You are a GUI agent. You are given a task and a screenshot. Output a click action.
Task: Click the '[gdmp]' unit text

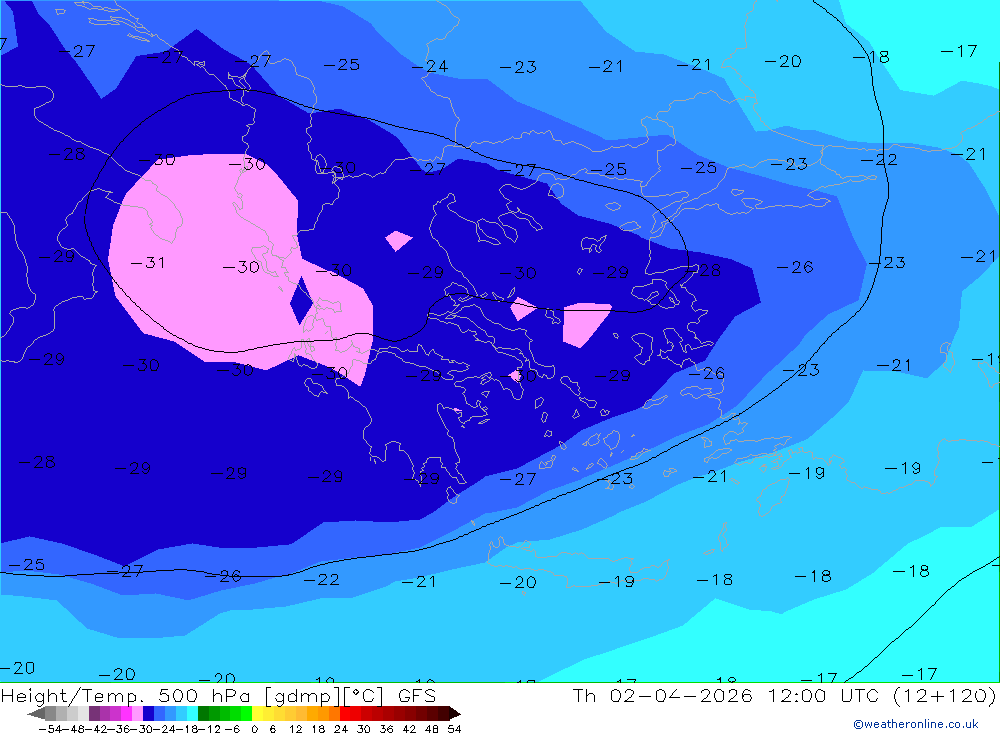(303, 695)
